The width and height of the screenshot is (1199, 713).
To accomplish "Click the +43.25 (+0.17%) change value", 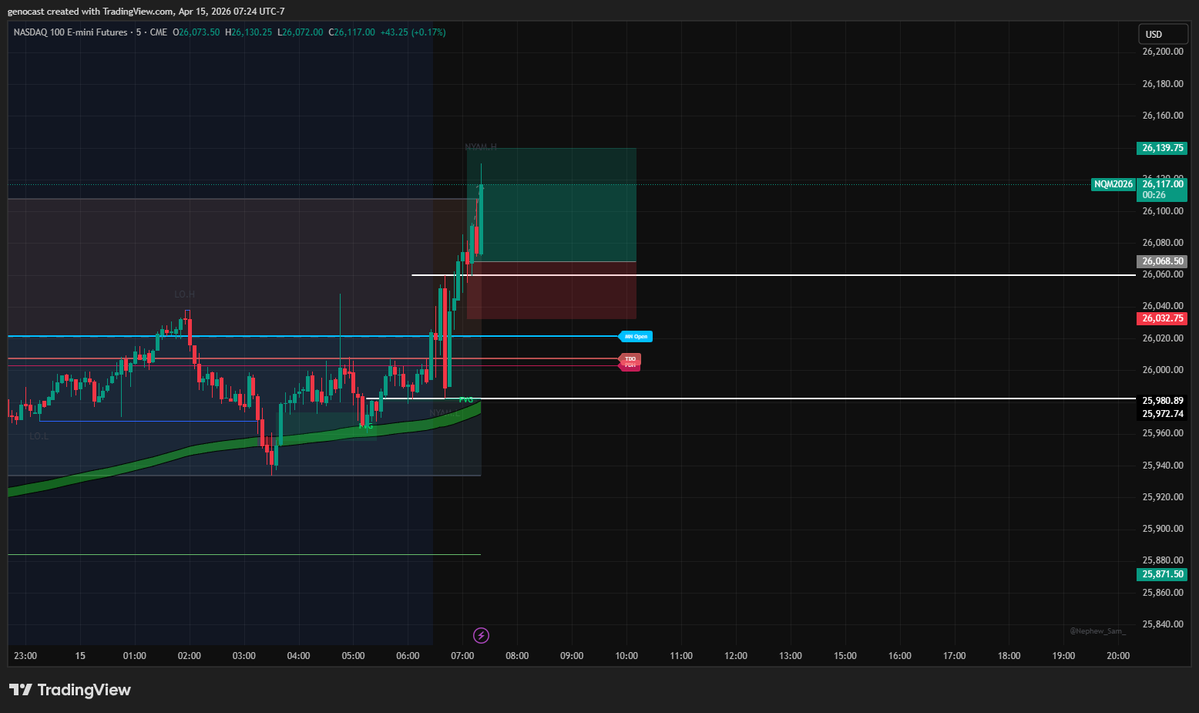I will [x=413, y=32].
